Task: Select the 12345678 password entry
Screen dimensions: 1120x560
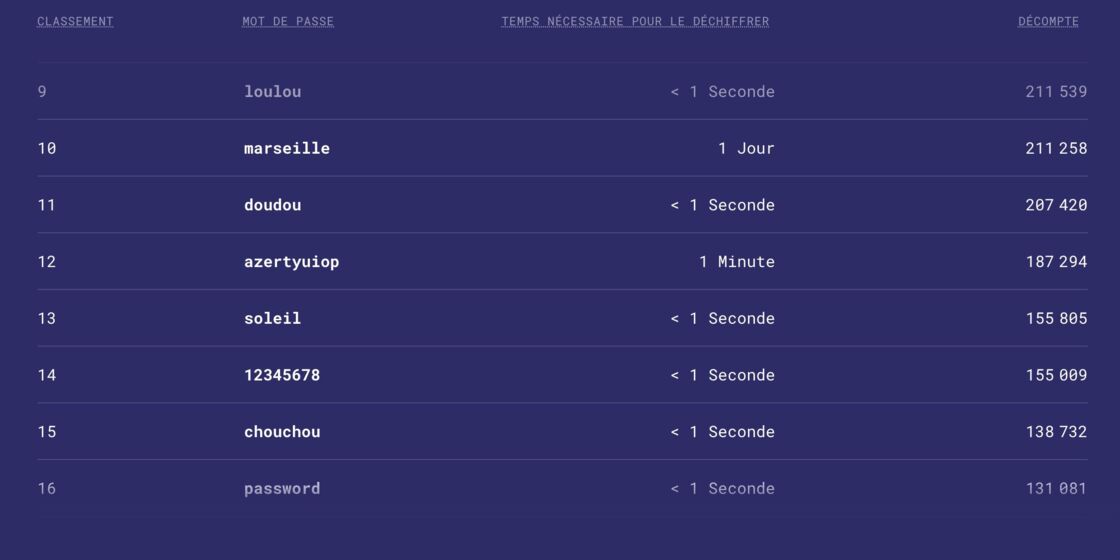Action: [x=282, y=375]
